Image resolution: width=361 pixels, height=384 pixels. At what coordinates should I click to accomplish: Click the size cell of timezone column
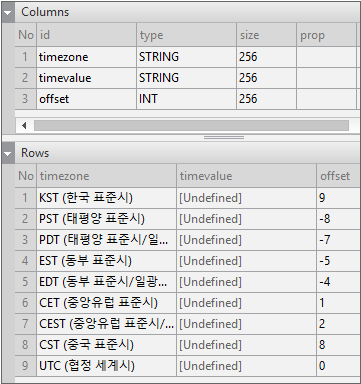click(266, 57)
